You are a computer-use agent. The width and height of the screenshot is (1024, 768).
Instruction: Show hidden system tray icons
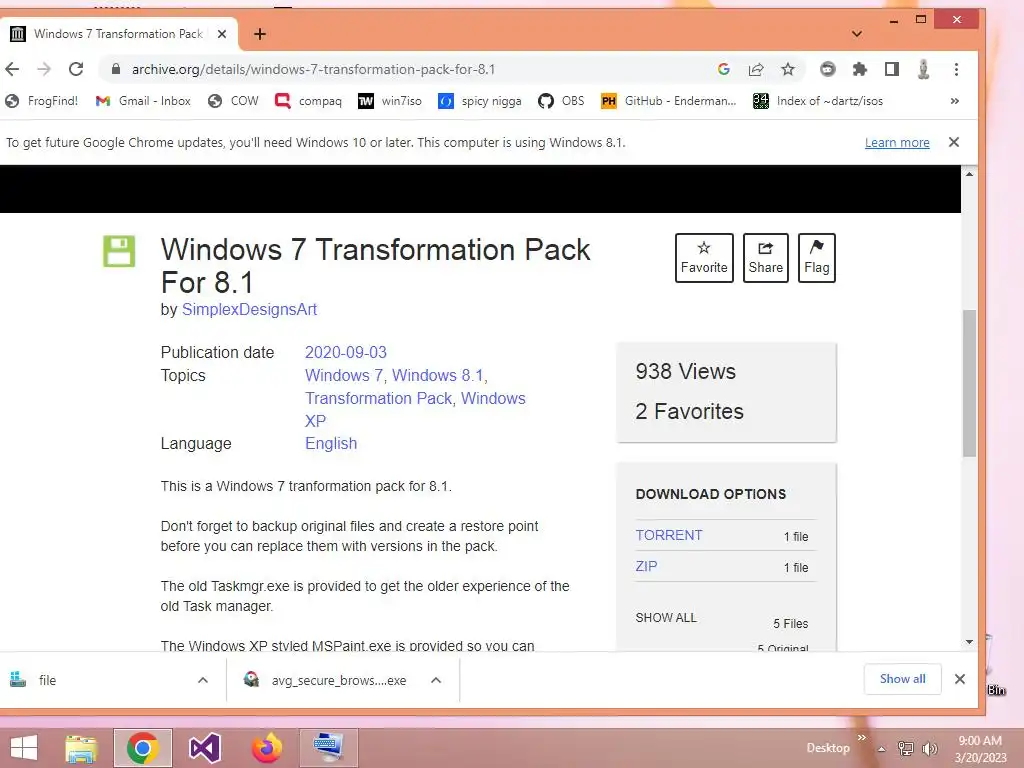pos(881,749)
